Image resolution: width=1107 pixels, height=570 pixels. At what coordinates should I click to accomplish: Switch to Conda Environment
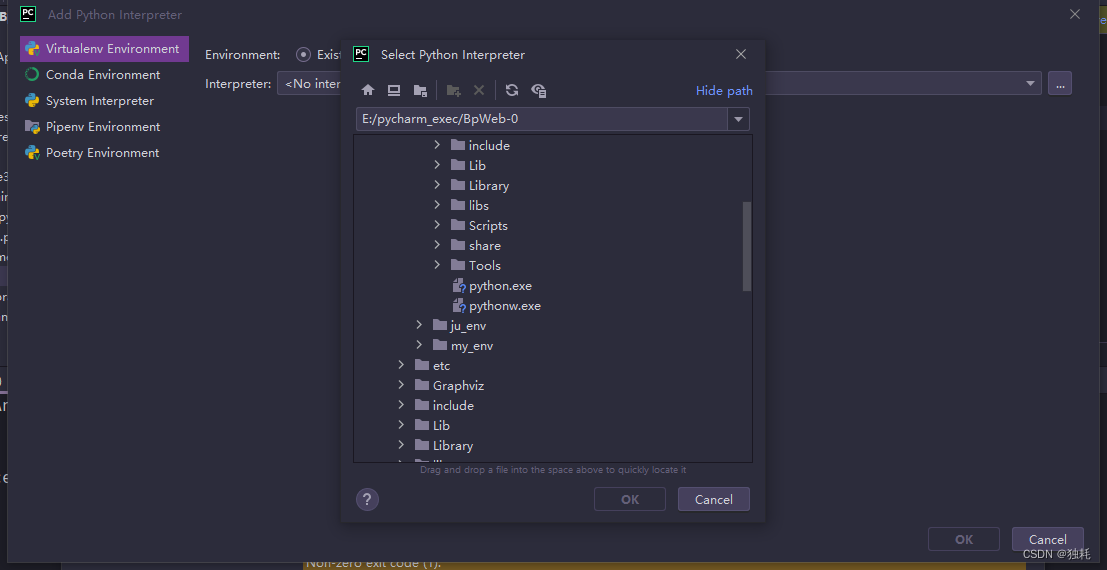pyautogui.click(x=104, y=74)
